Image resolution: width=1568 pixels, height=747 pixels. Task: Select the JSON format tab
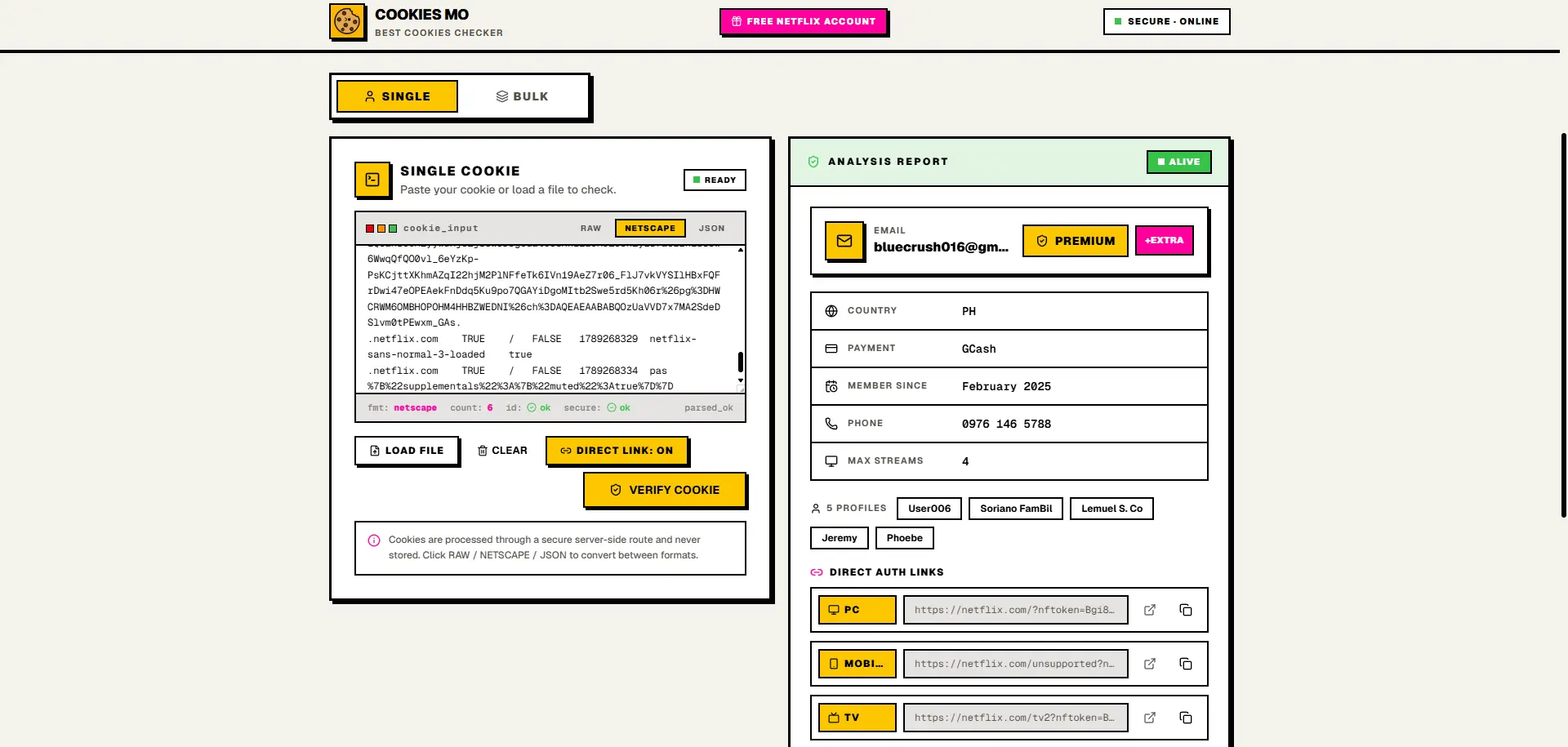click(x=711, y=229)
